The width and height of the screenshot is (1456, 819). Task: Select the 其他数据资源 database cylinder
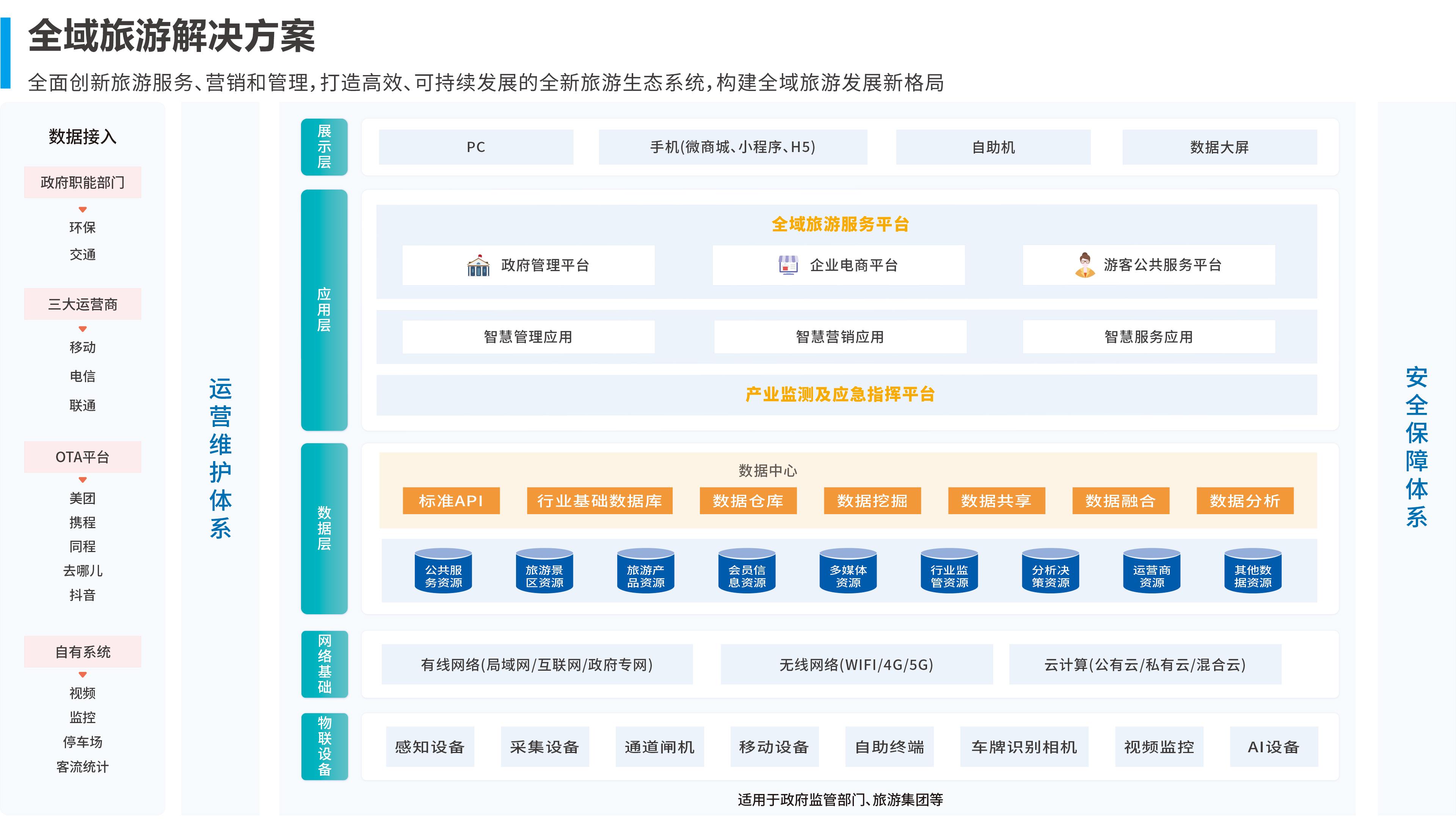(x=1252, y=571)
